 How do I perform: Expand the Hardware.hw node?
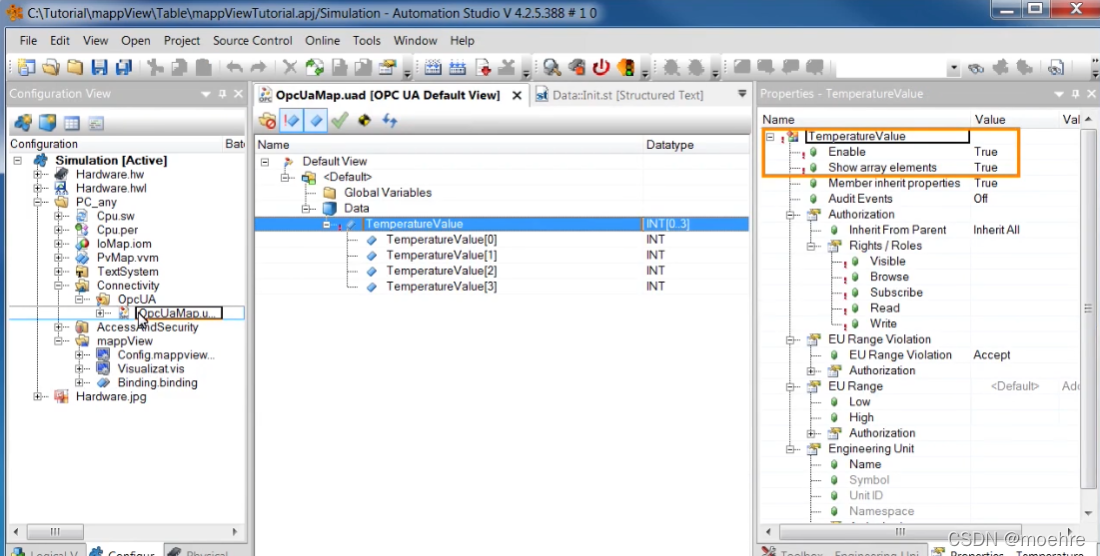[37, 175]
